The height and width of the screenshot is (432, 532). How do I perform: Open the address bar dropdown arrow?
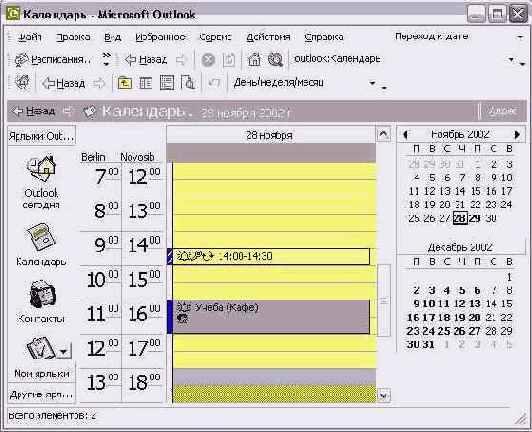click(x=511, y=60)
